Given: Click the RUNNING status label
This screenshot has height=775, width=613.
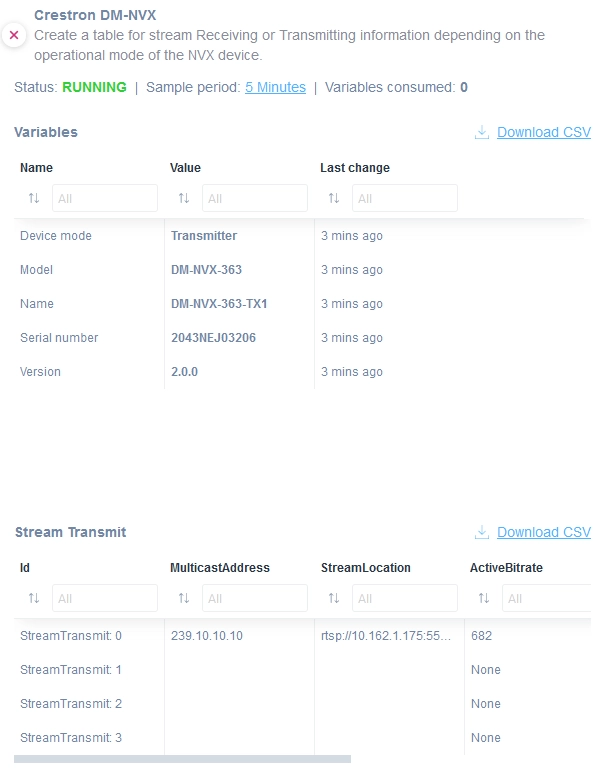Looking at the screenshot, I should [x=94, y=87].
